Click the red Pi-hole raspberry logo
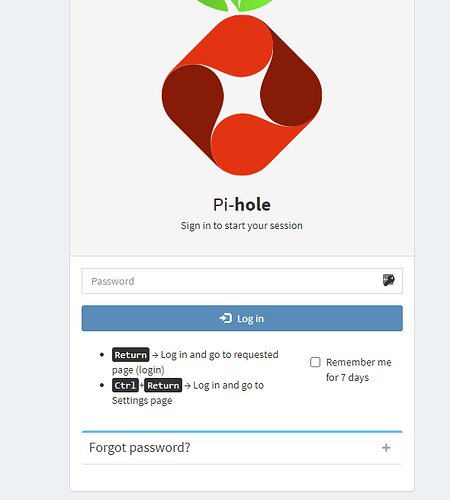The image size is (450, 500). [242, 95]
